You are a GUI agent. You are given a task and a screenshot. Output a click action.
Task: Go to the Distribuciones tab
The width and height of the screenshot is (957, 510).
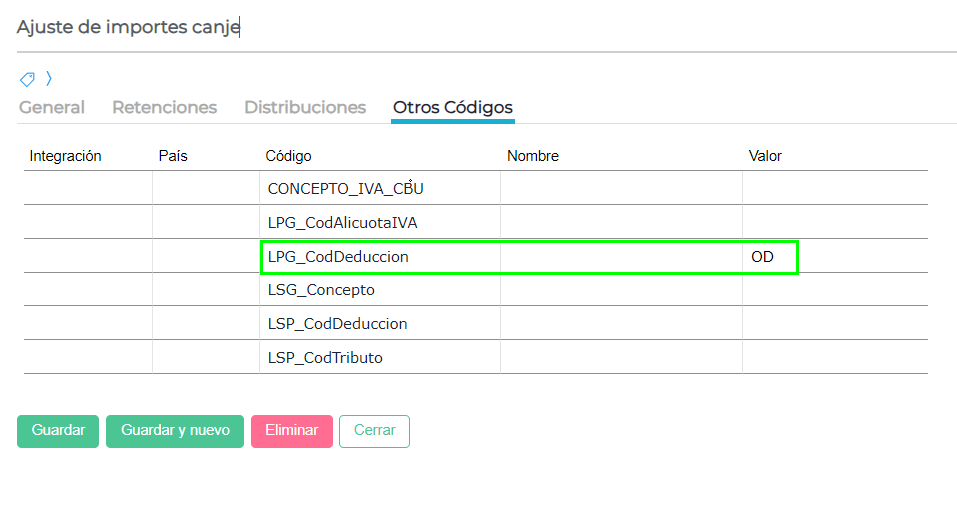coord(305,108)
